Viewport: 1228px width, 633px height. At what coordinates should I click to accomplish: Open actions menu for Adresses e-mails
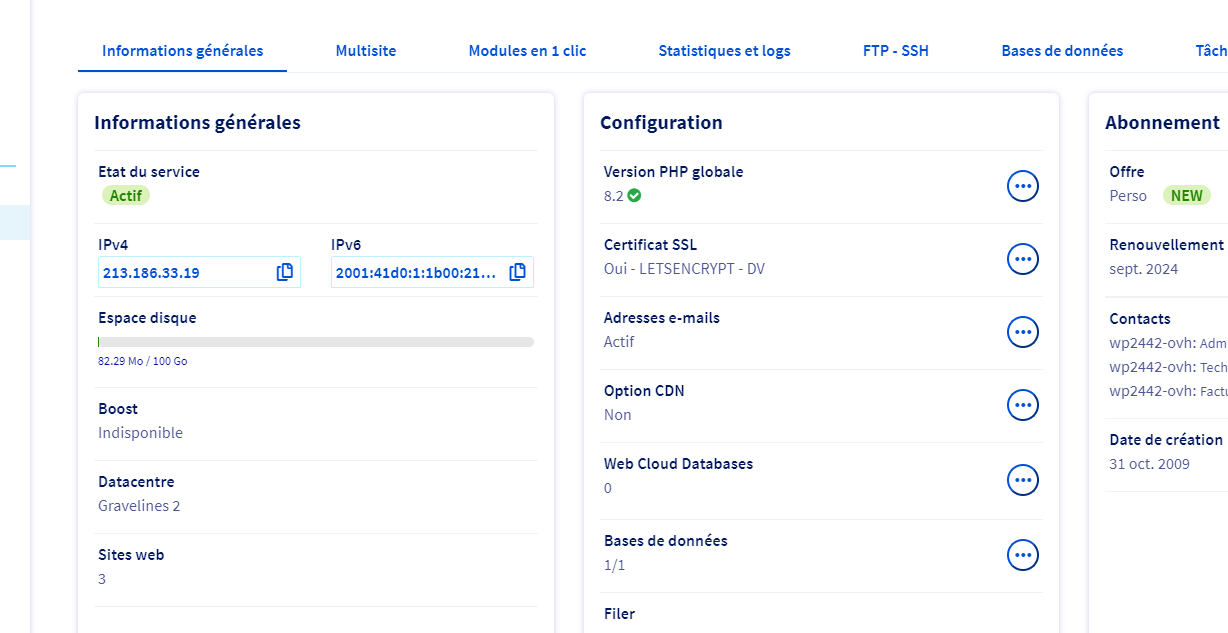[1022, 332]
